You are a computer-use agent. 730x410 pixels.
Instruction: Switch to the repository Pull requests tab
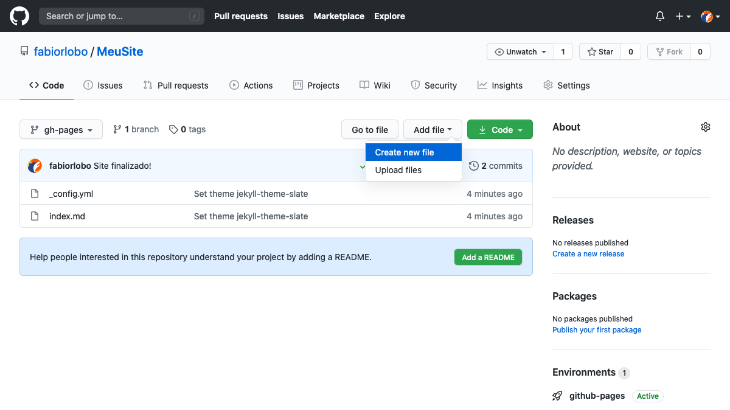(x=176, y=86)
